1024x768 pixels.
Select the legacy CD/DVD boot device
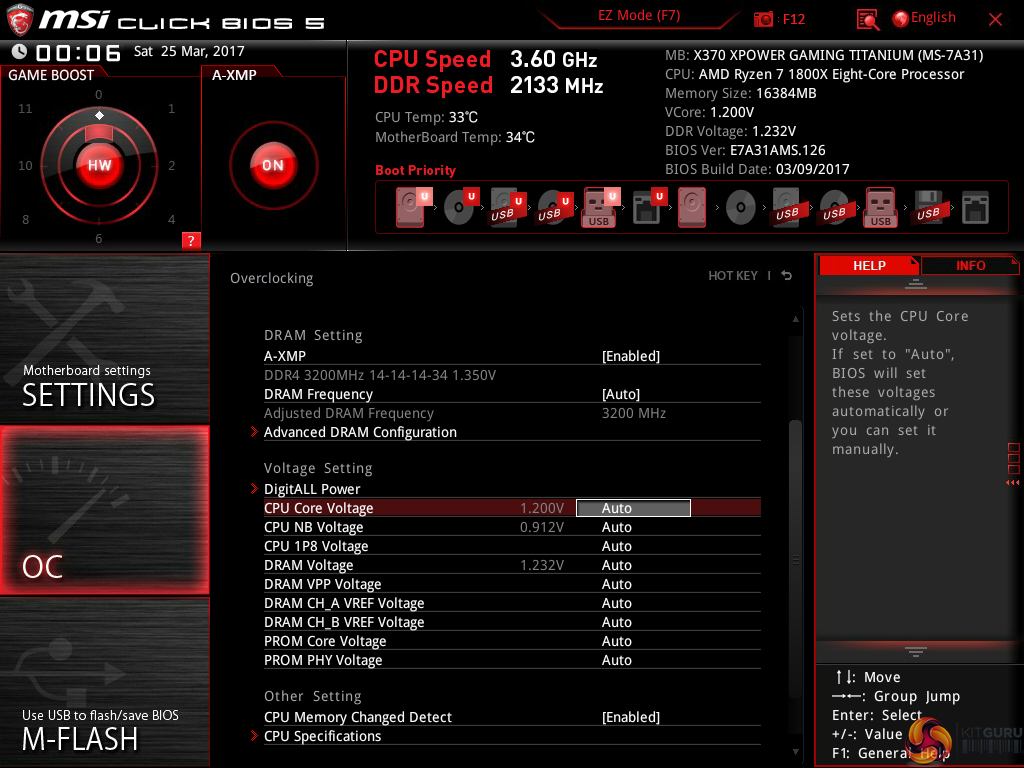[x=741, y=208]
